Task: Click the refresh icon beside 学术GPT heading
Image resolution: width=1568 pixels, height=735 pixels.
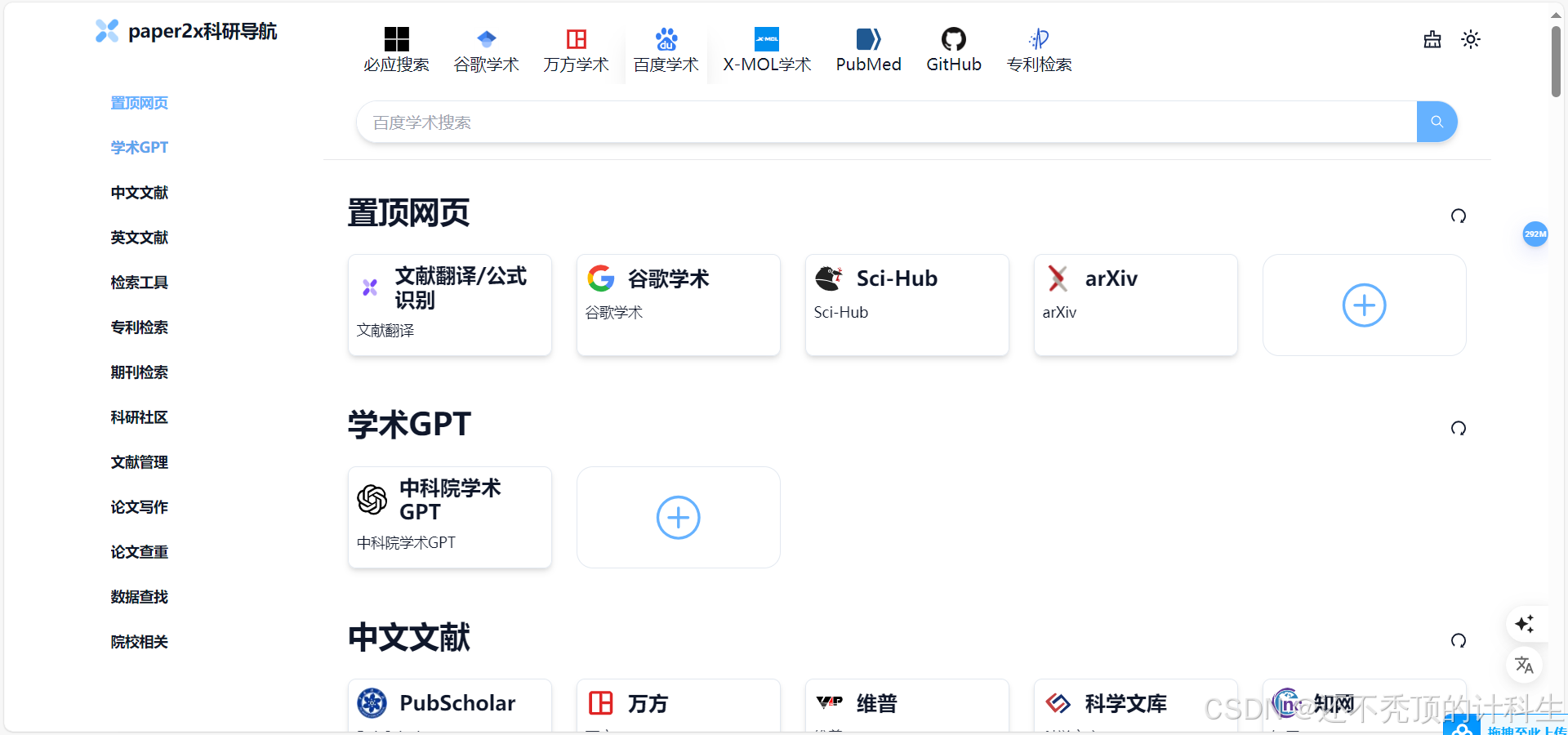Action: tap(1459, 428)
